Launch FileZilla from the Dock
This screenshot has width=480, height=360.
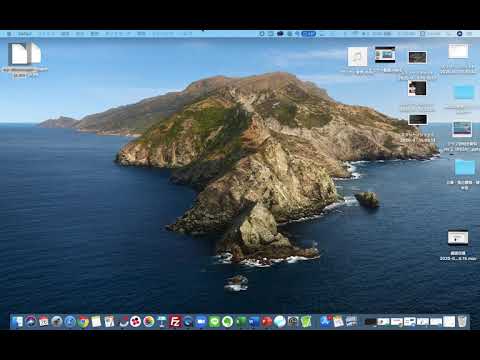(175, 322)
